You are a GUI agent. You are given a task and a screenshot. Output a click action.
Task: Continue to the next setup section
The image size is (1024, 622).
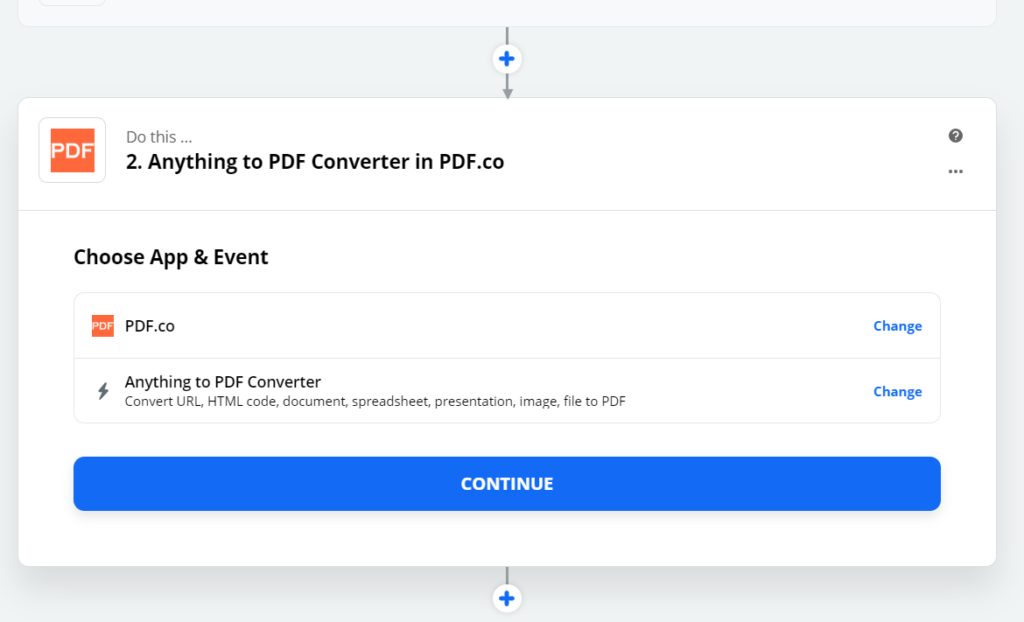[x=507, y=483]
